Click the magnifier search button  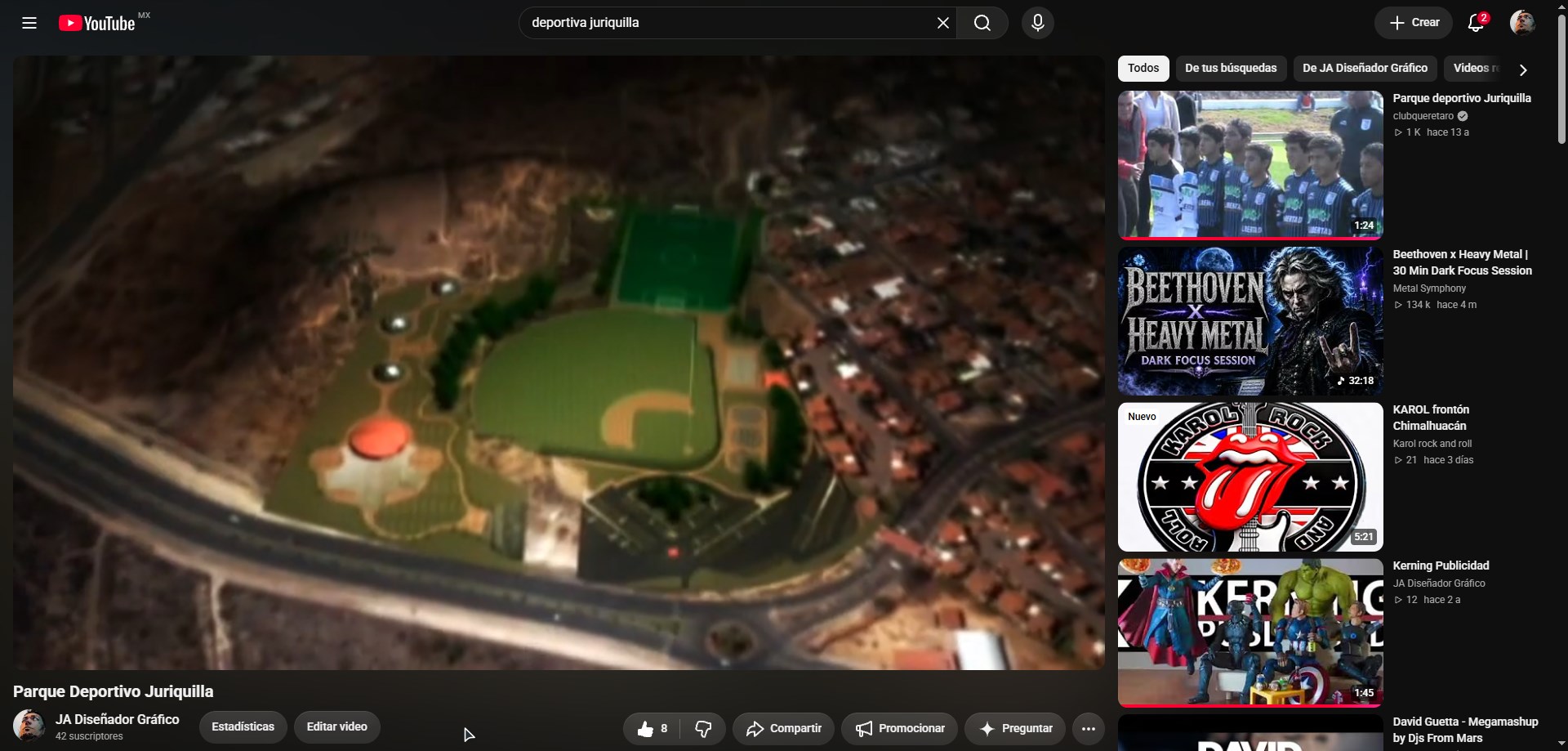982,23
